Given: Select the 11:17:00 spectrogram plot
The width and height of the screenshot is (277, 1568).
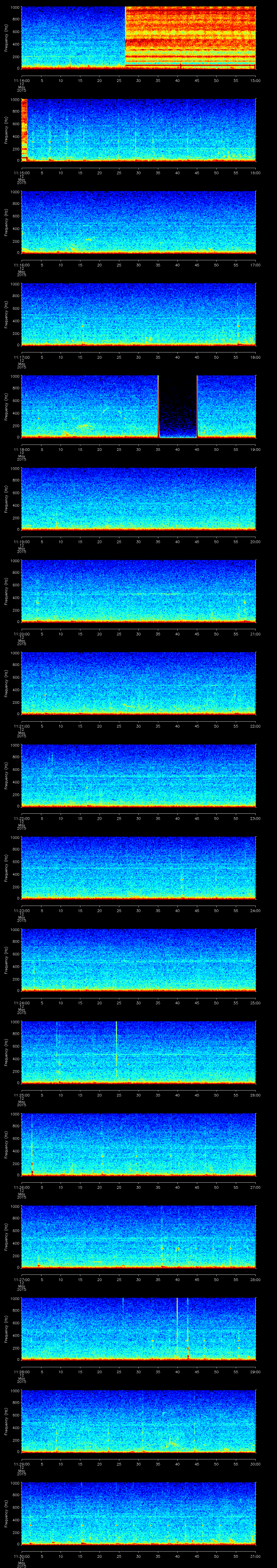Looking at the screenshot, I should coord(138,314).
